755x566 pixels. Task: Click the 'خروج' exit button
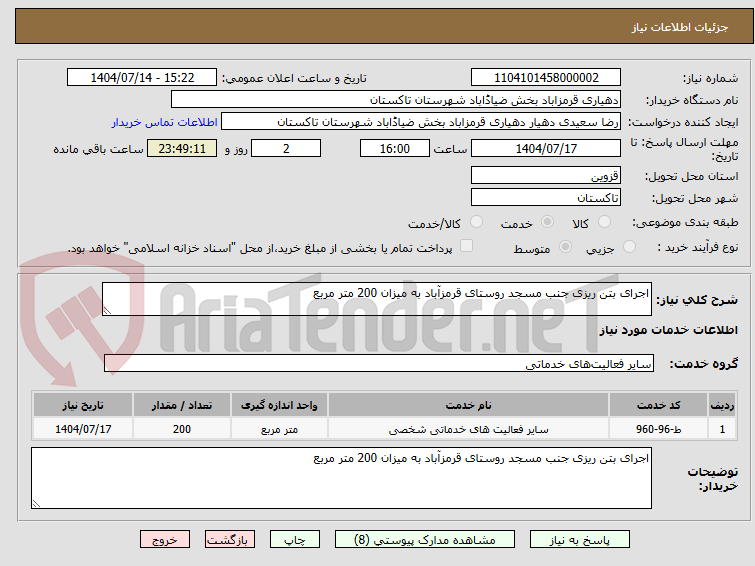point(165,540)
